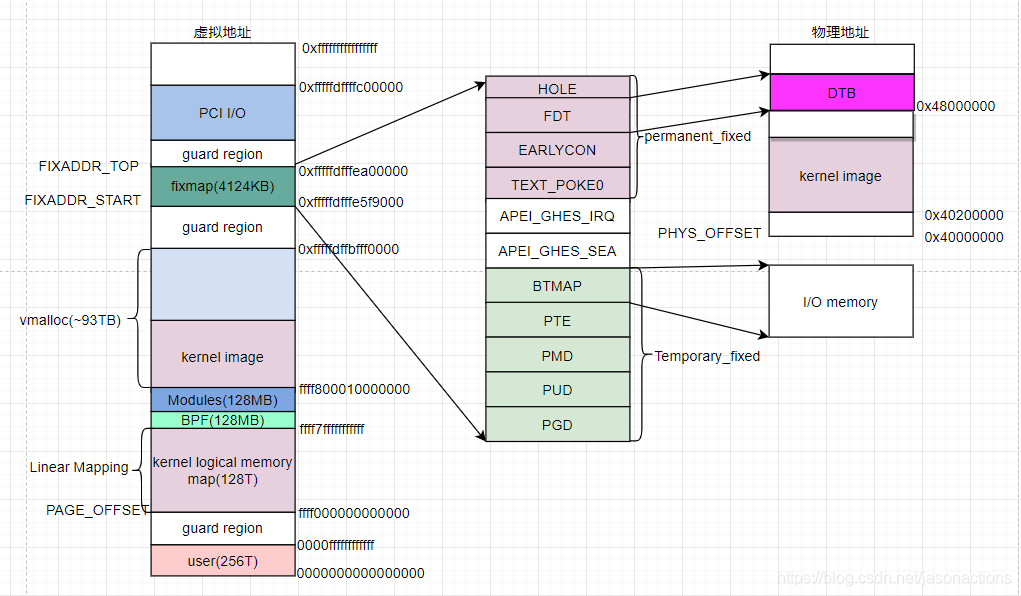Select address 0000ffffffffffff
Screen dimensions: 1021x596
click(336, 545)
